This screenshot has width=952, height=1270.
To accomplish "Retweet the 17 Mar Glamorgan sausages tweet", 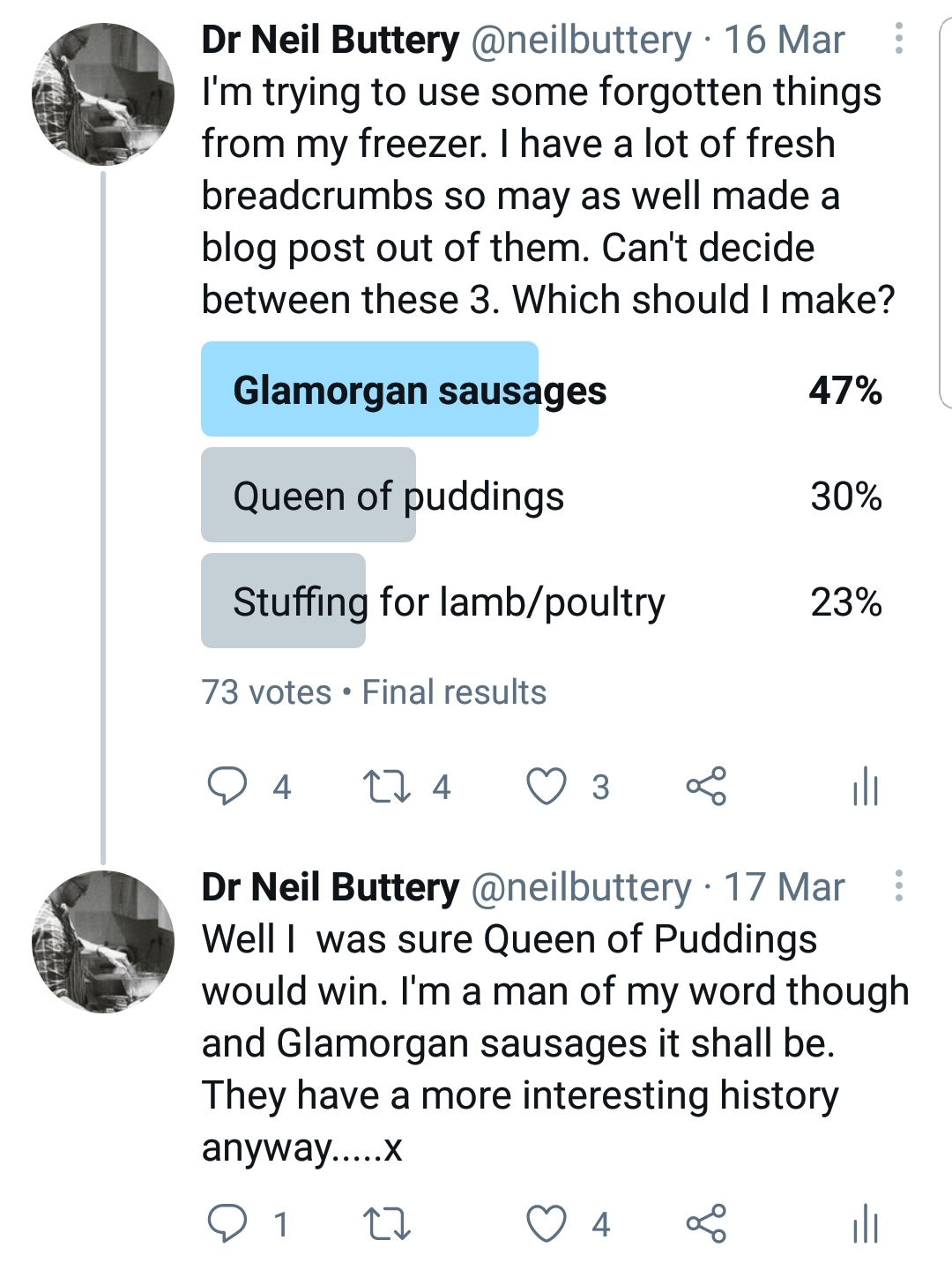I will tap(387, 1223).
